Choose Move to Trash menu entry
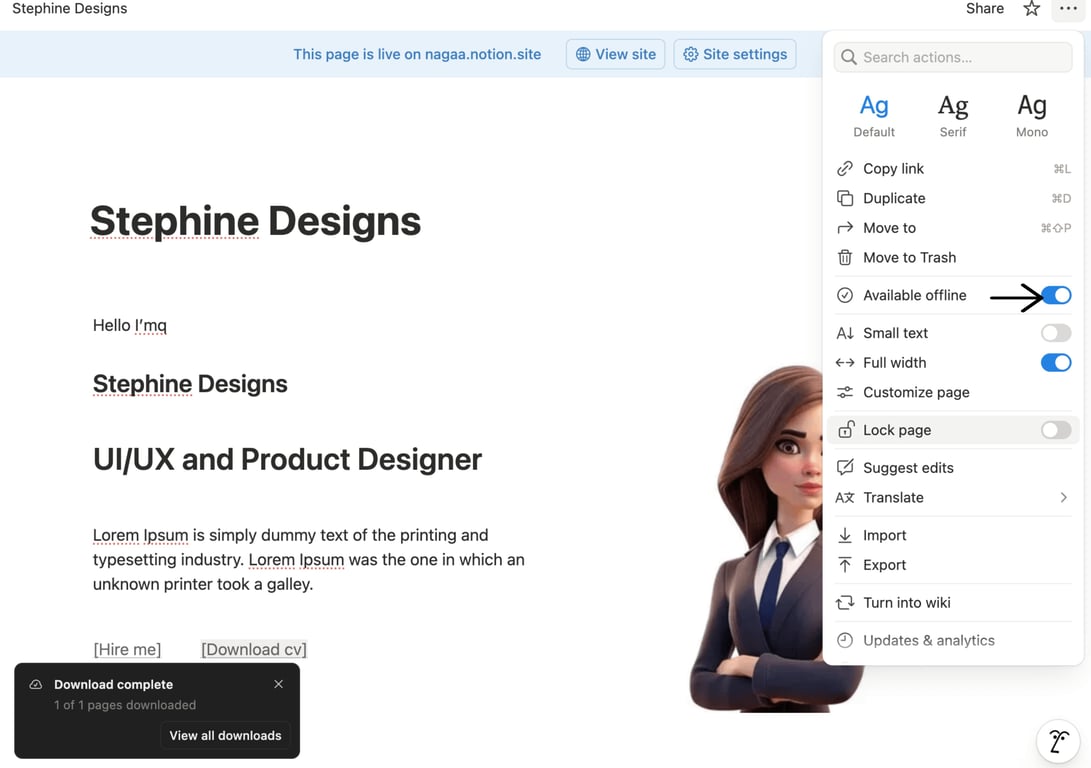The width and height of the screenshot is (1091, 768). click(x=953, y=257)
